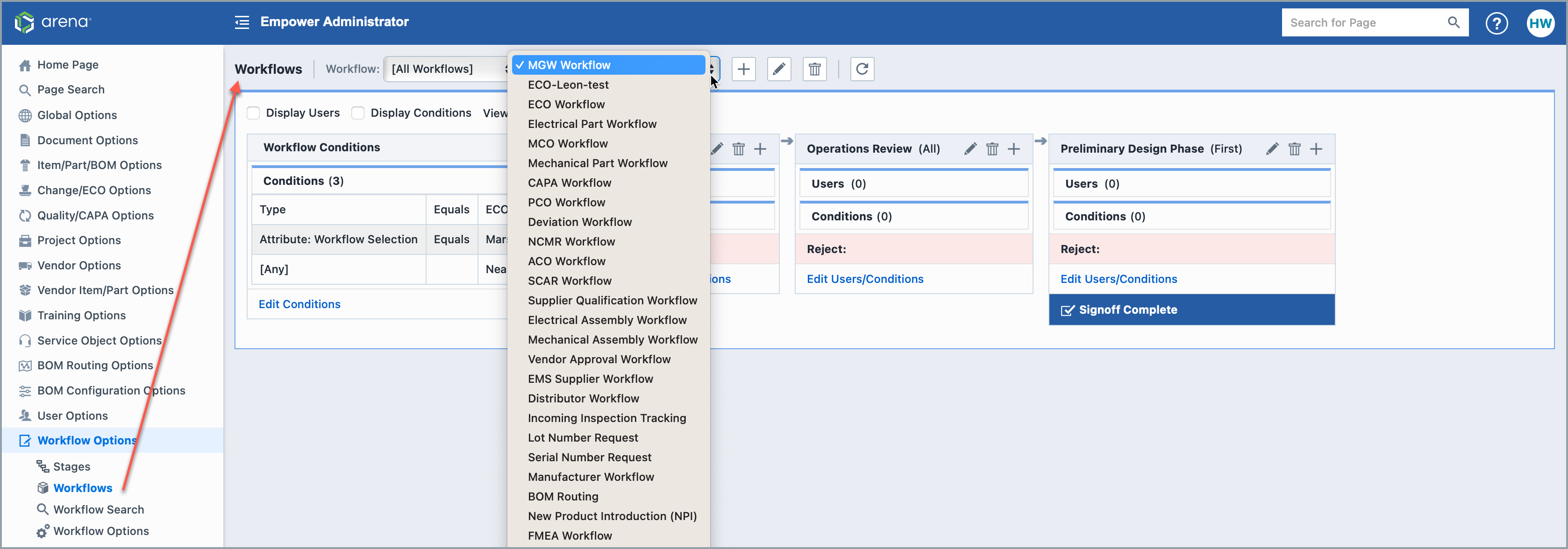Image resolution: width=1568 pixels, height=549 pixels.
Task: Select ECO Workflow from the dropdown list
Action: (x=566, y=104)
